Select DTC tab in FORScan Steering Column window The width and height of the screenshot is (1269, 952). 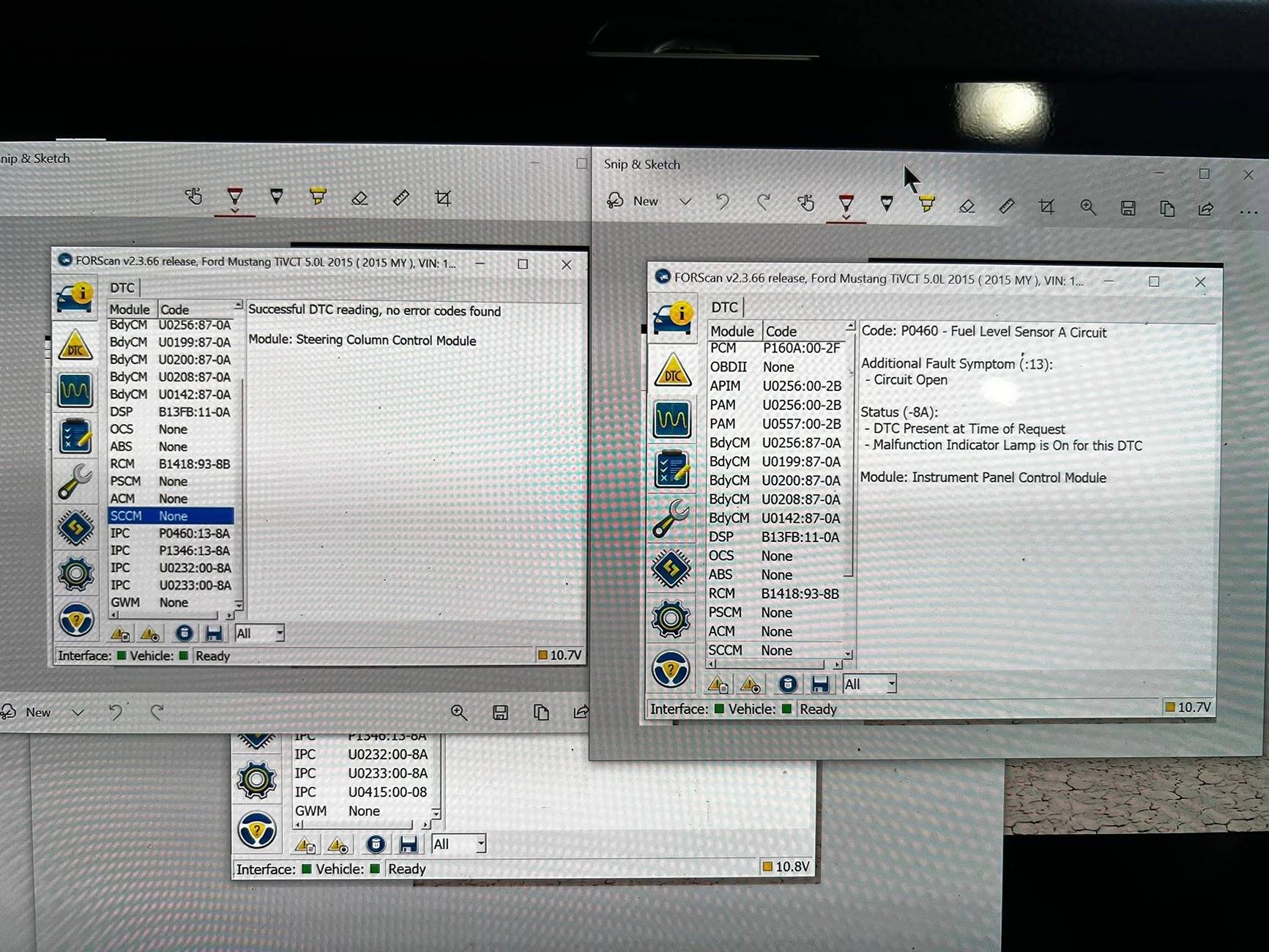click(122, 288)
